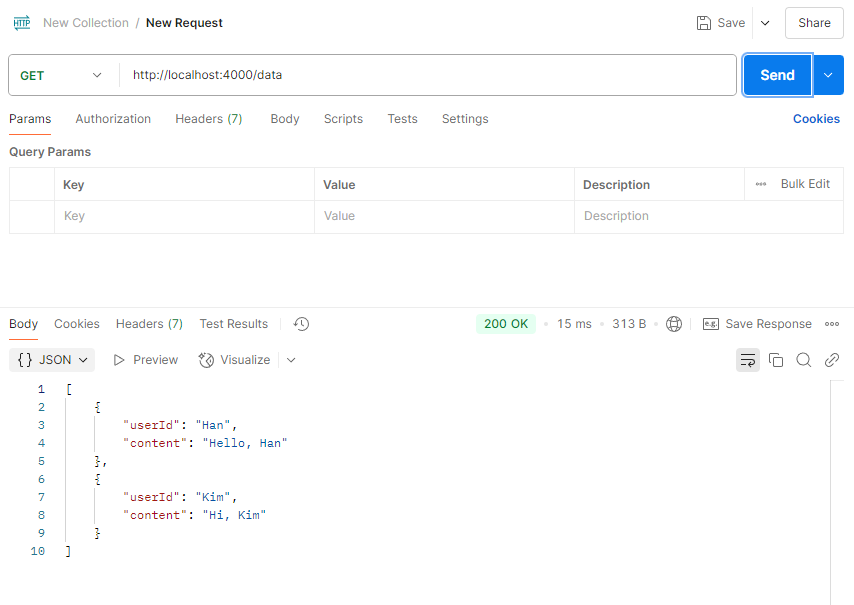Image resolution: width=854 pixels, height=605 pixels.
Task: Click Save Response
Action: tap(768, 324)
